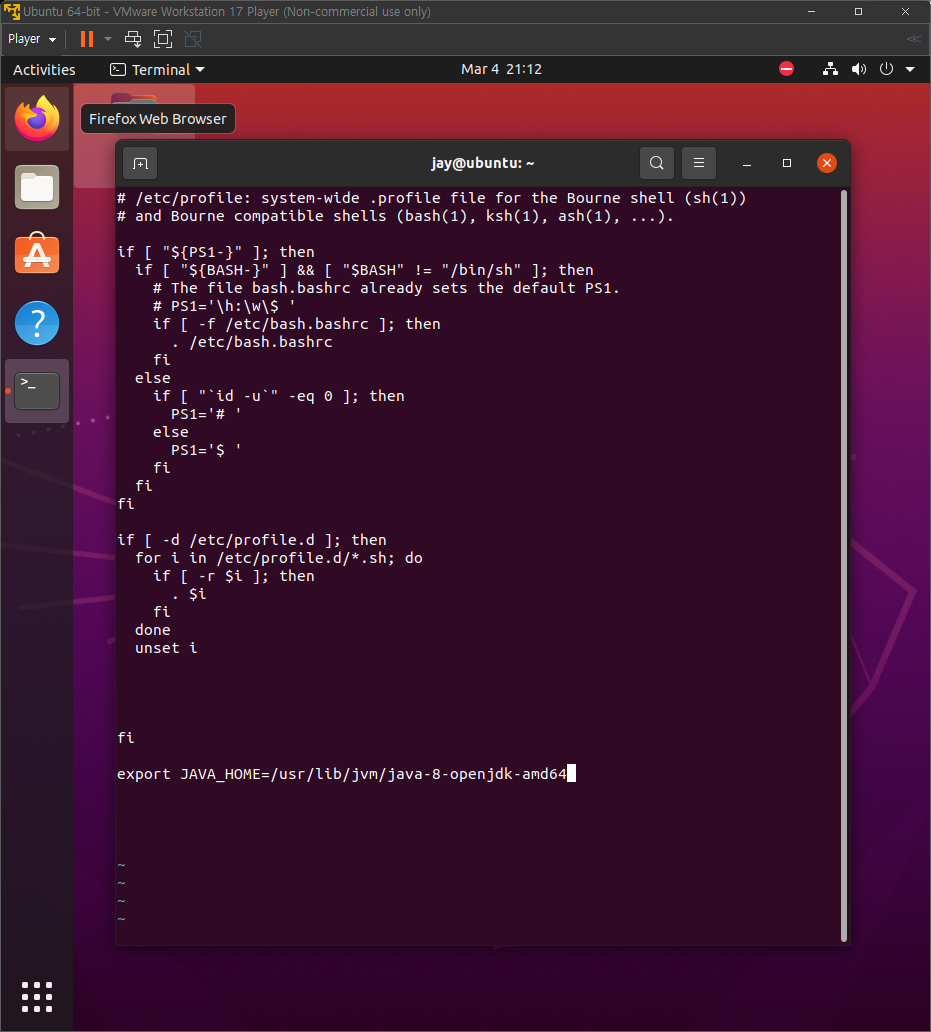This screenshot has height=1032, width=931.
Task: Send Ctrl+Alt+Del to the guest OS
Action: [x=132, y=39]
